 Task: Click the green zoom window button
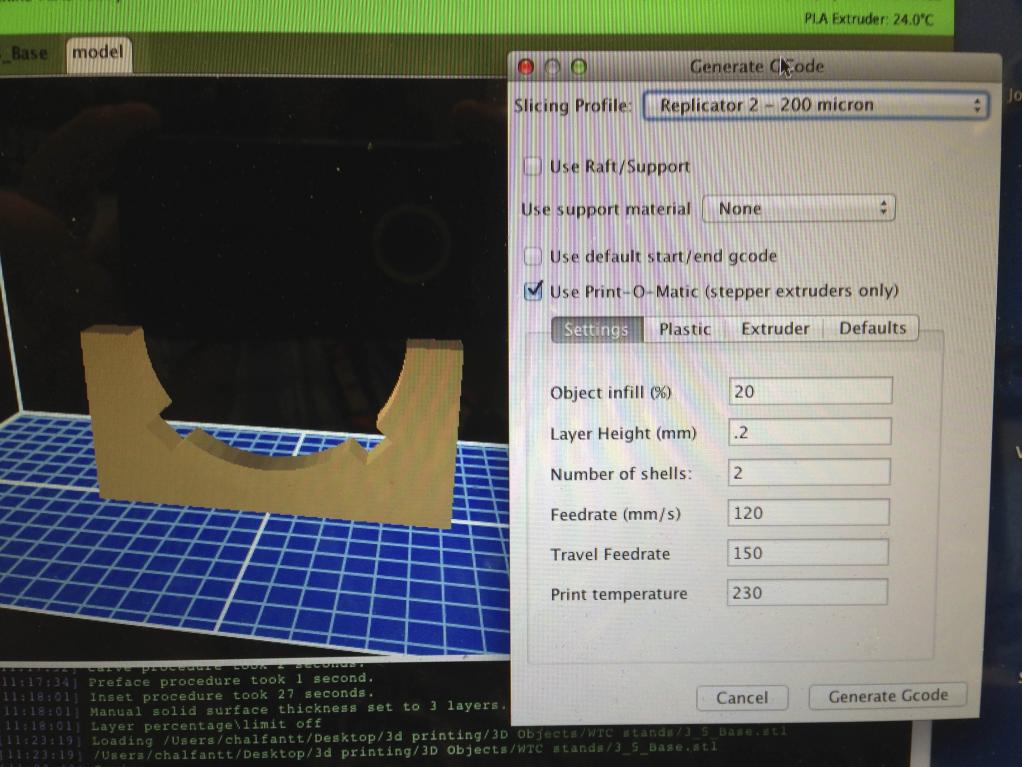[577, 67]
